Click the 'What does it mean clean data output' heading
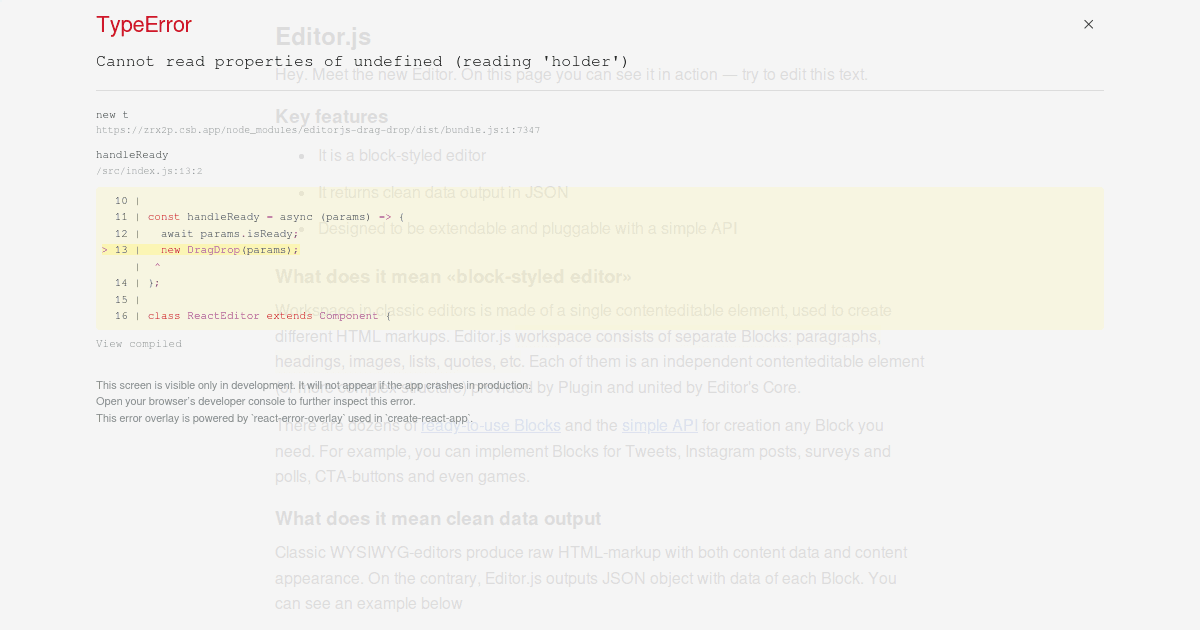The image size is (1200, 630). point(438,518)
